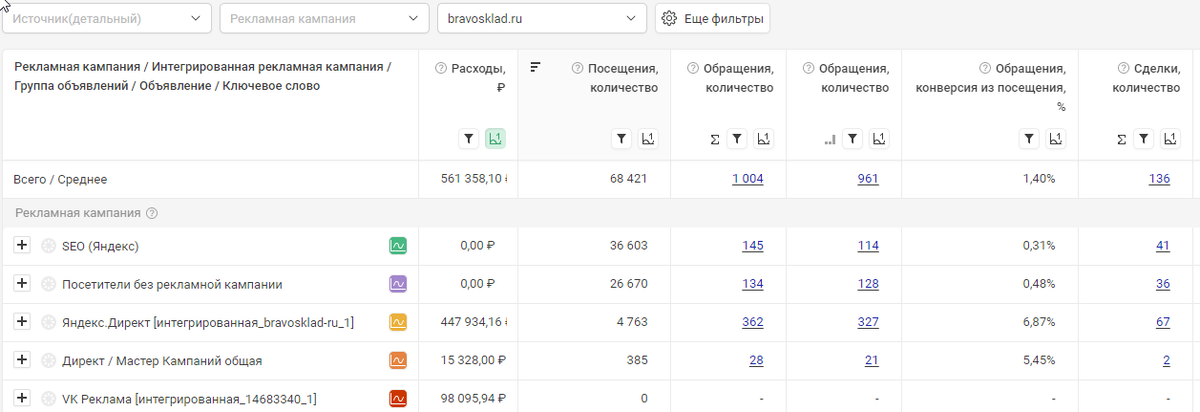Open filter in first Обращения, количество column
The height and width of the screenshot is (412, 1200).
point(736,139)
